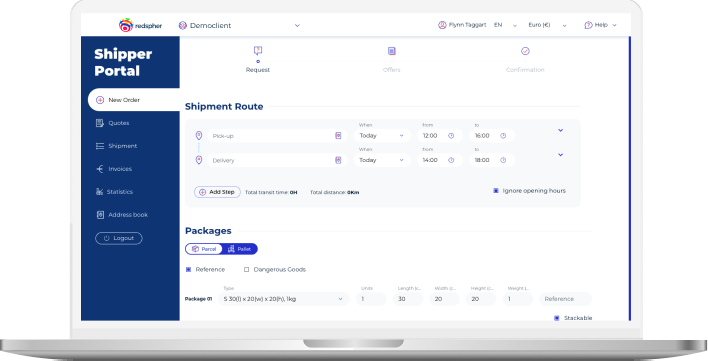Click the Flynn Taggart user profile icon
The height and width of the screenshot is (361, 708).
pos(442,25)
